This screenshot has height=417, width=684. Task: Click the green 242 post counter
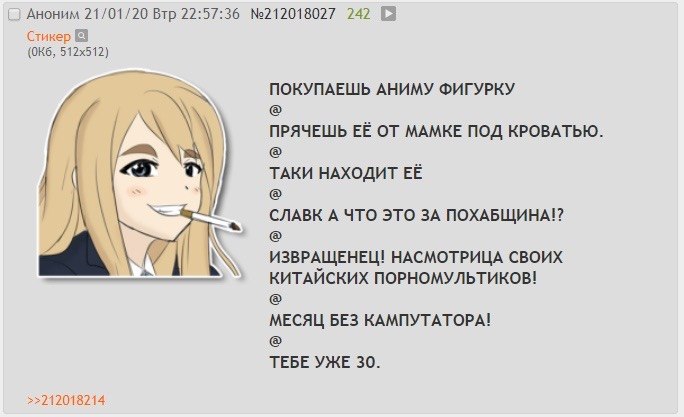359,14
